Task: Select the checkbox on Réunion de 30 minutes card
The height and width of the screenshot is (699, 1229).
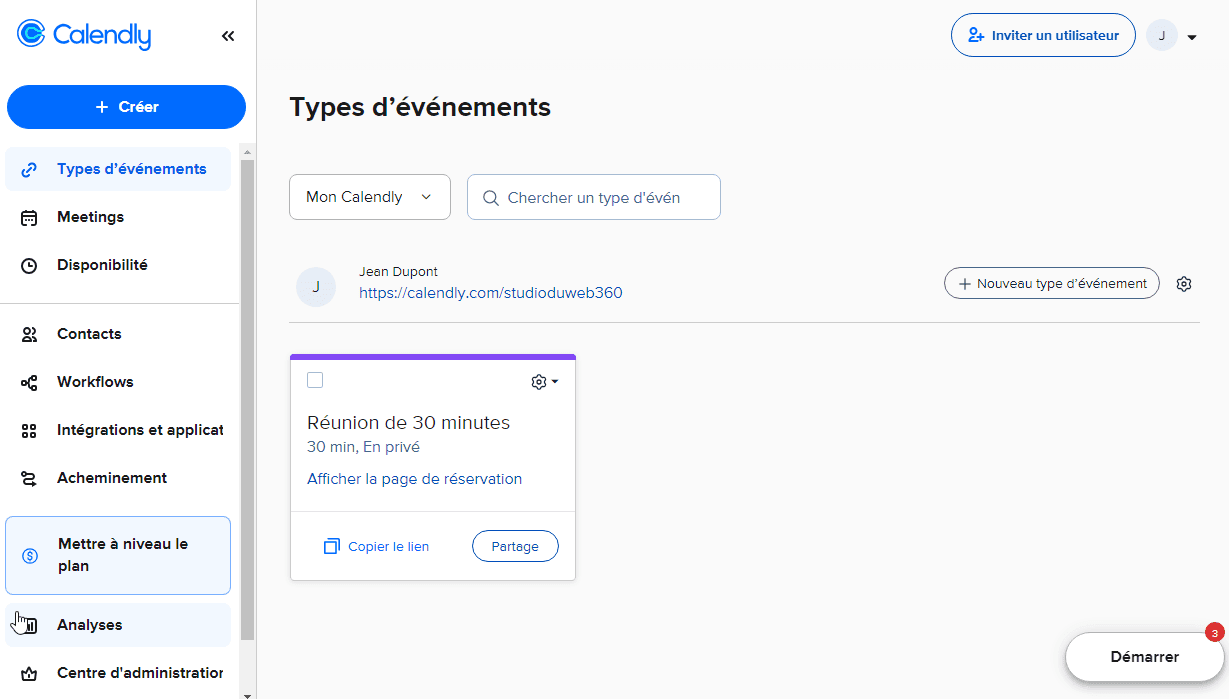Action: [x=315, y=380]
